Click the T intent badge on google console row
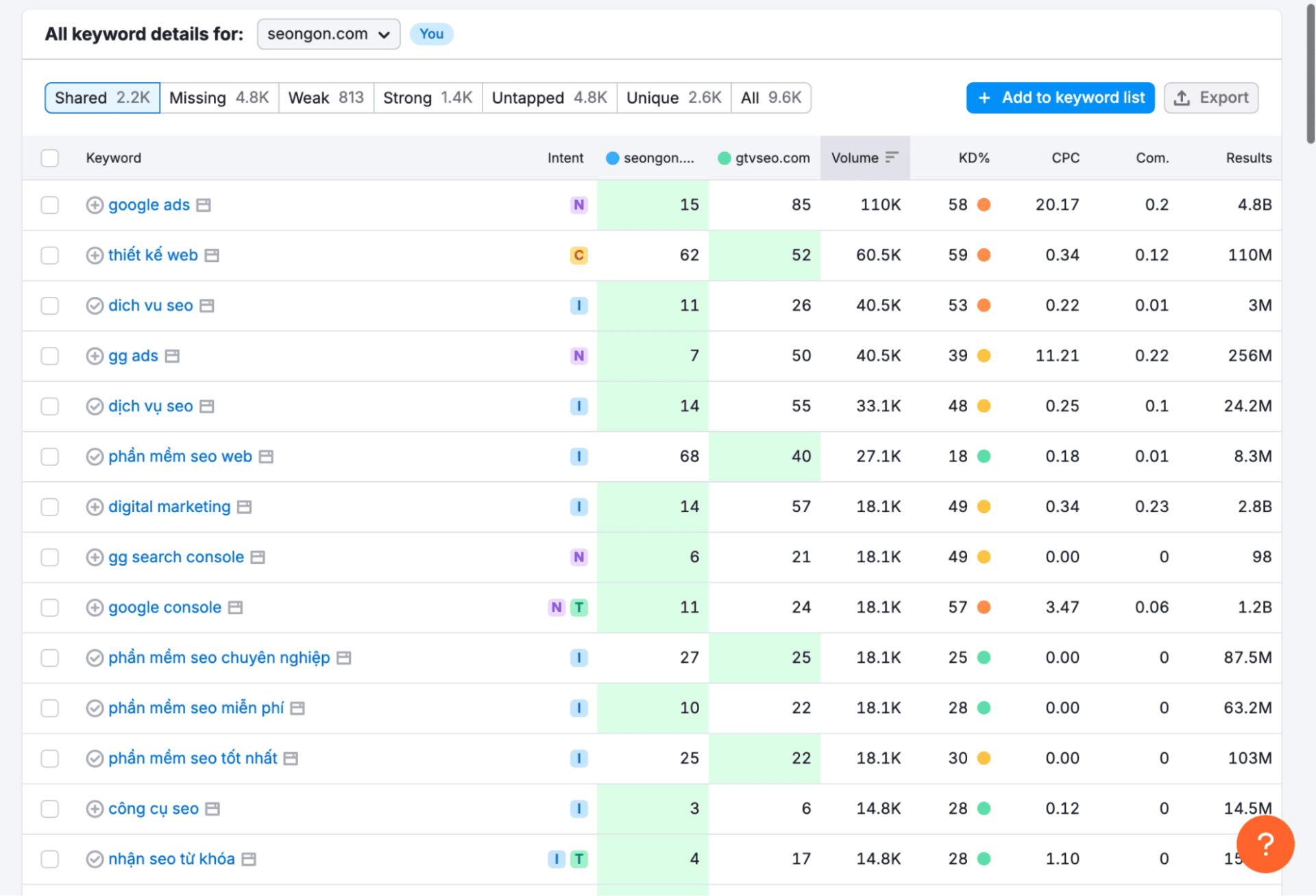This screenshot has width=1316, height=896. click(x=579, y=607)
